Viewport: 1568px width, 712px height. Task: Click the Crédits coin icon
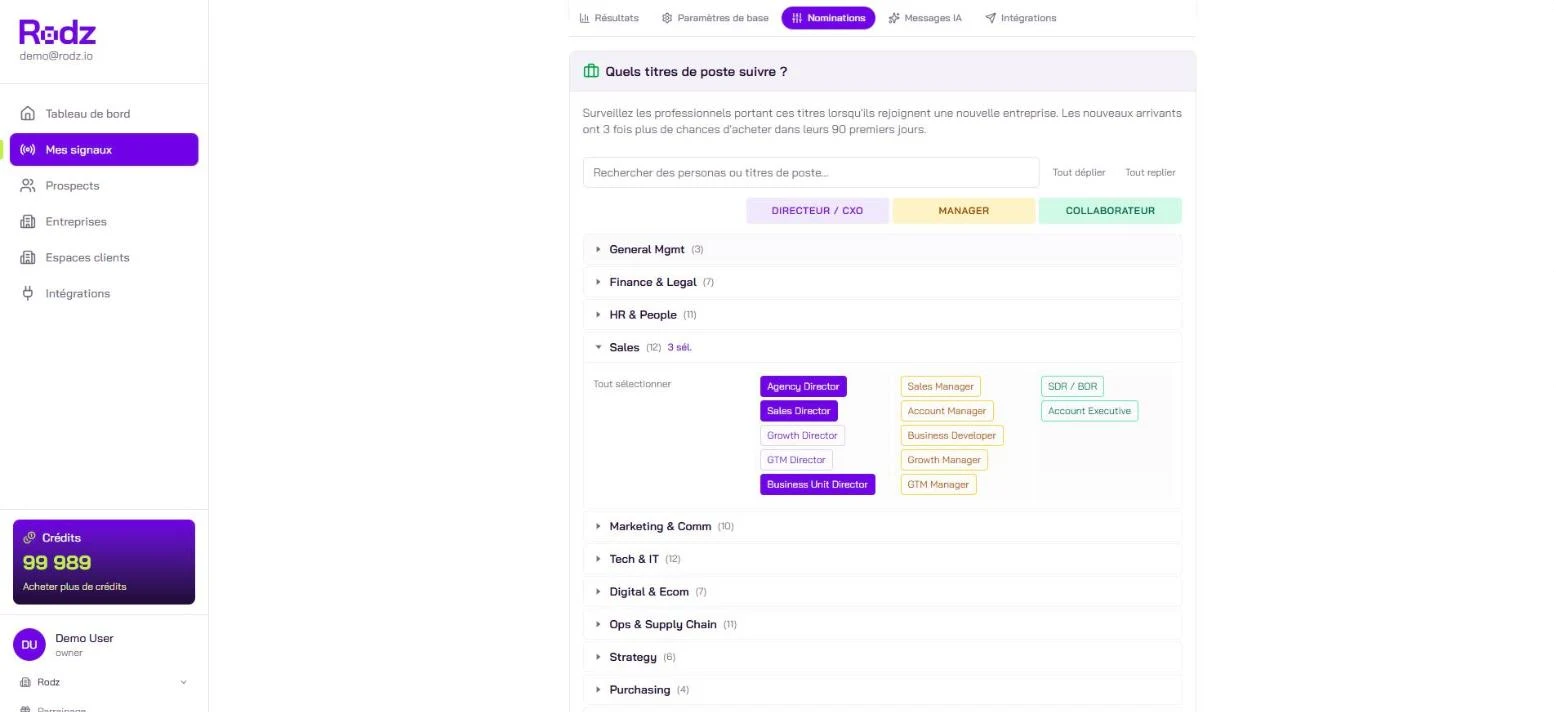click(x=29, y=538)
